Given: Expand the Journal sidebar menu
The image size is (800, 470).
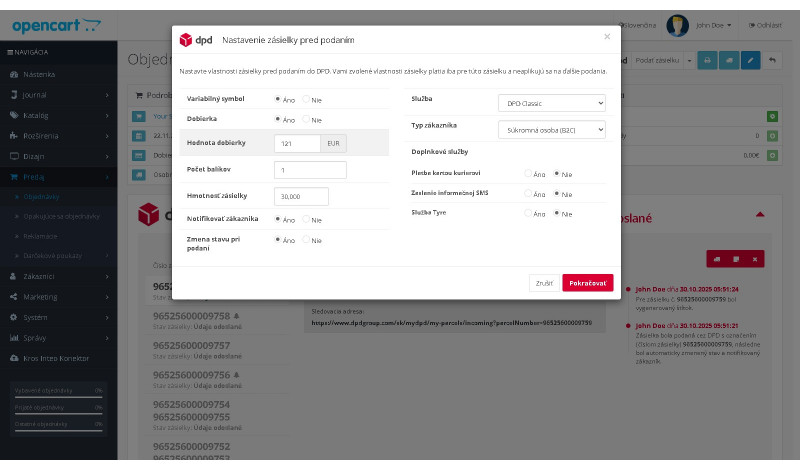Looking at the screenshot, I should point(59,95).
